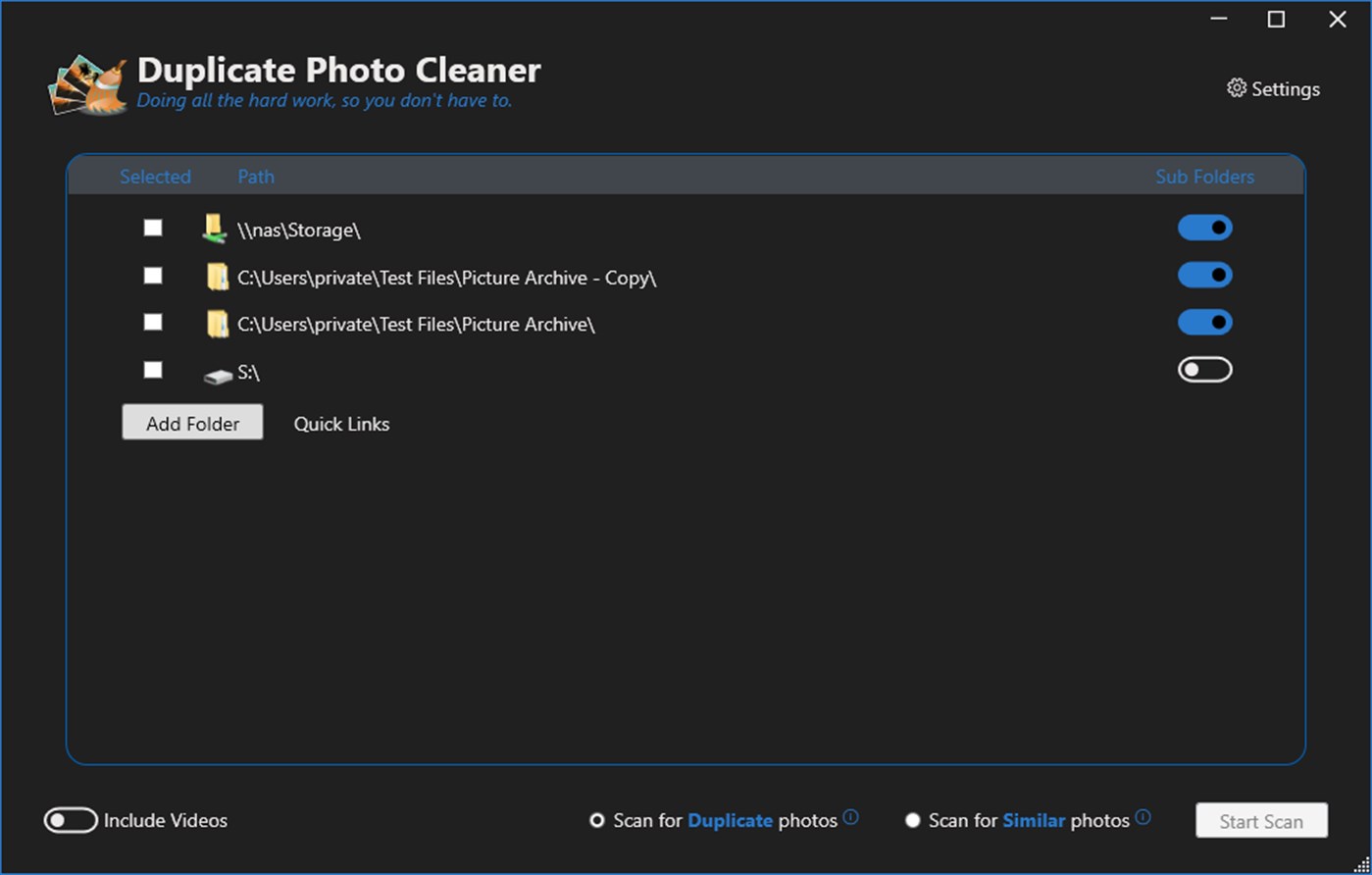Check the box for \\nas\Storage\

tap(153, 228)
